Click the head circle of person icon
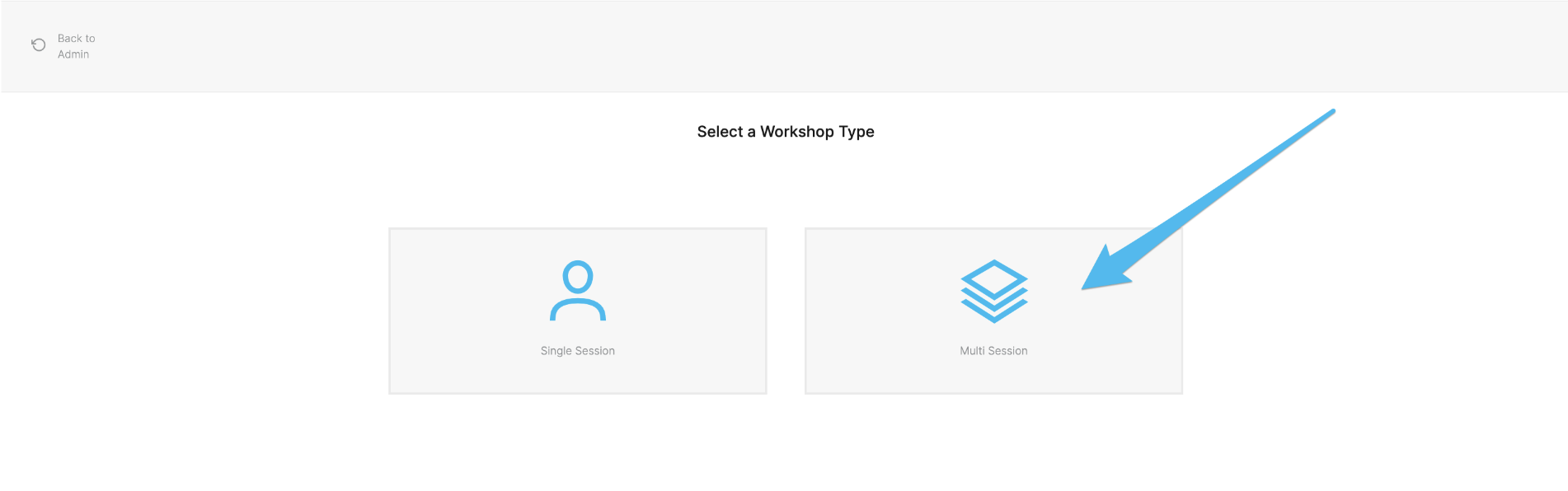This screenshot has width=1568, height=491. (x=578, y=277)
